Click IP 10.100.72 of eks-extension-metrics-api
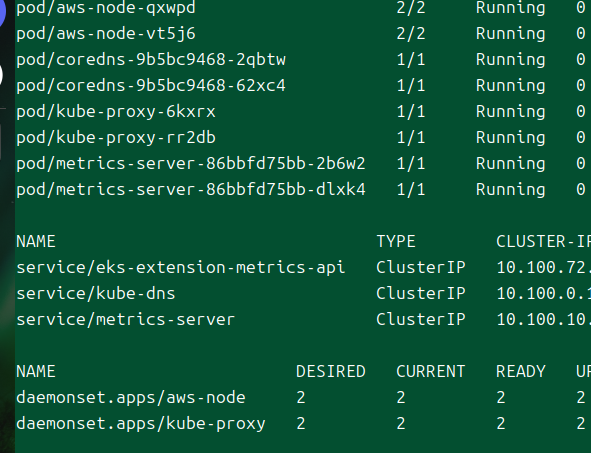The width and height of the screenshot is (591, 453). point(544,268)
